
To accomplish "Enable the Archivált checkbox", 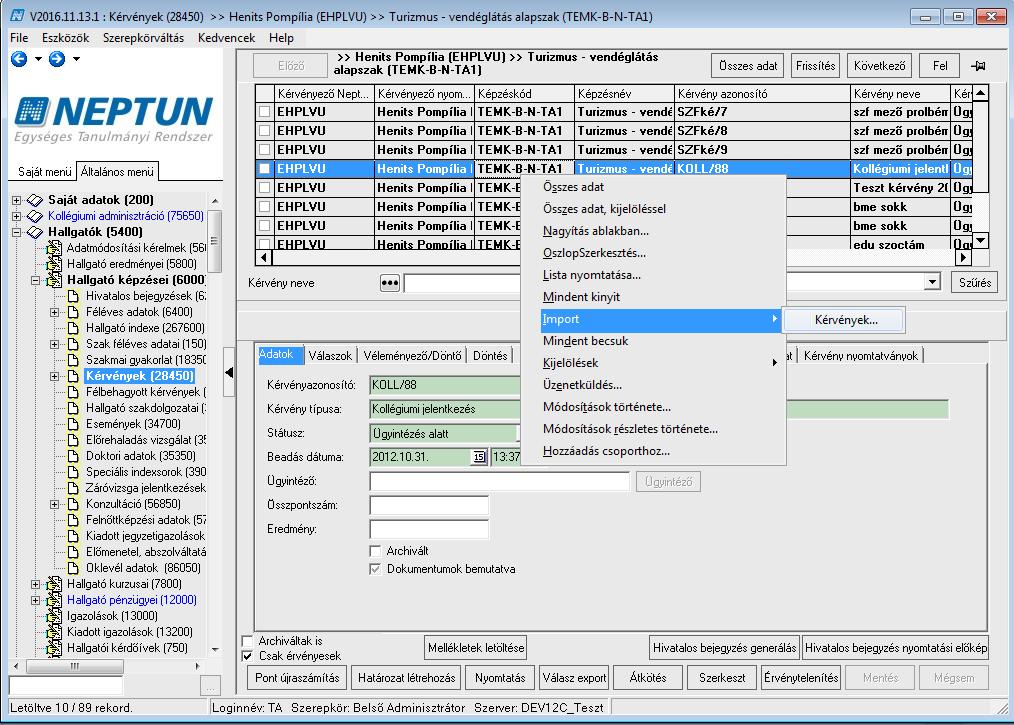I will (375, 551).
